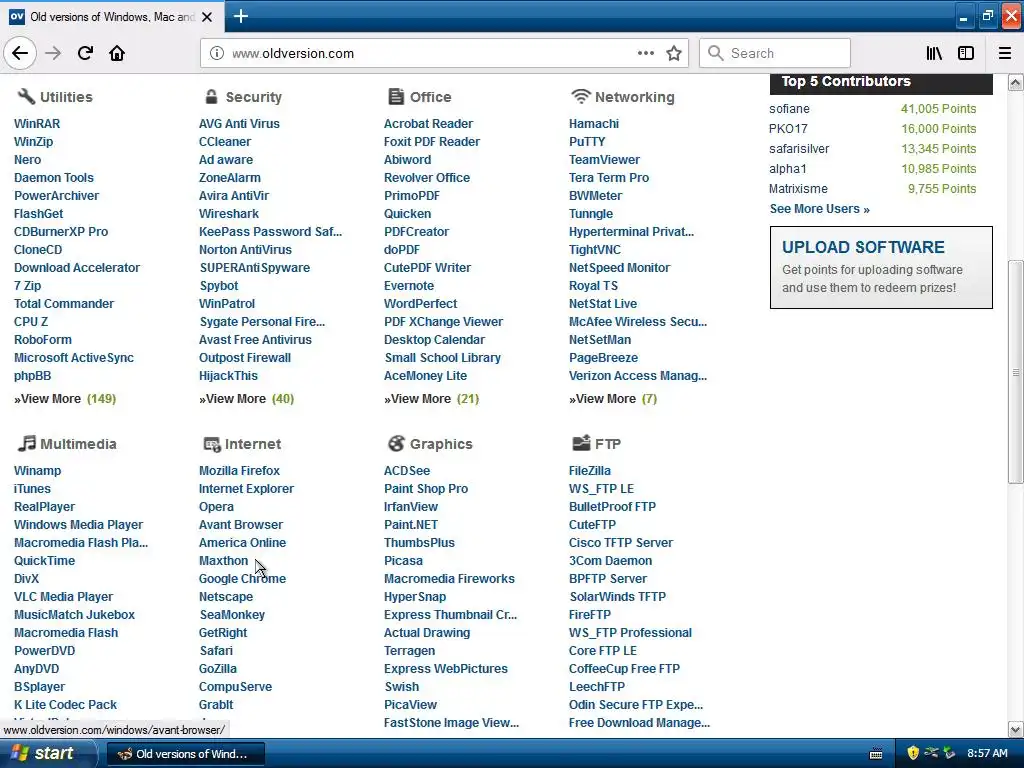Image resolution: width=1024 pixels, height=768 pixels.
Task: Open contributor sofiane's profile
Action: coord(789,108)
